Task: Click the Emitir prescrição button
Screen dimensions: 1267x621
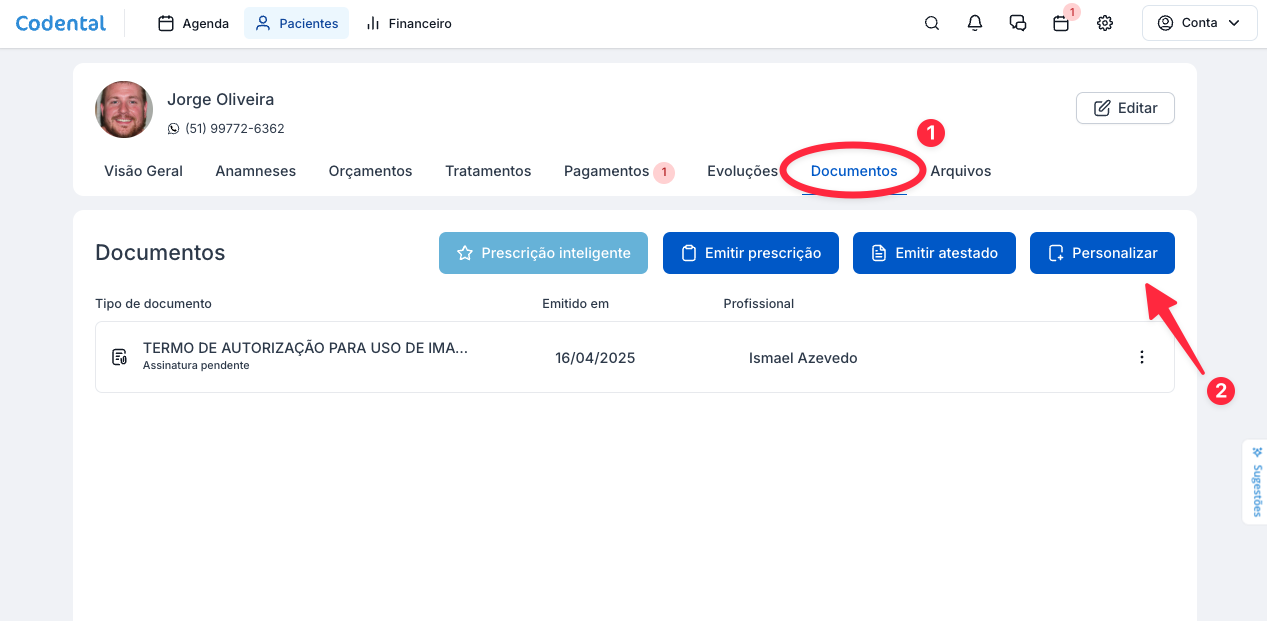Action: pyautogui.click(x=750, y=253)
